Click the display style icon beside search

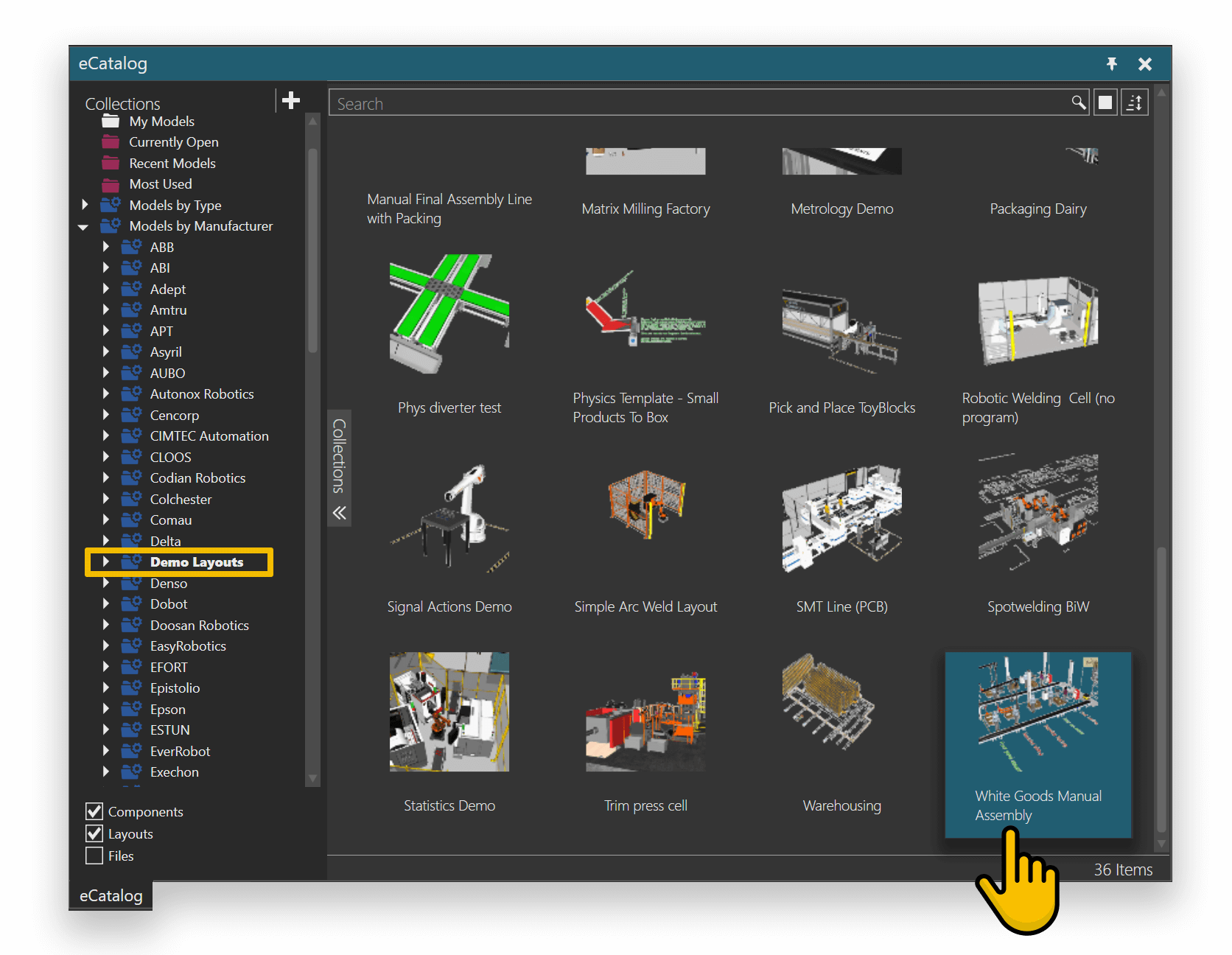[x=1105, y=102]
